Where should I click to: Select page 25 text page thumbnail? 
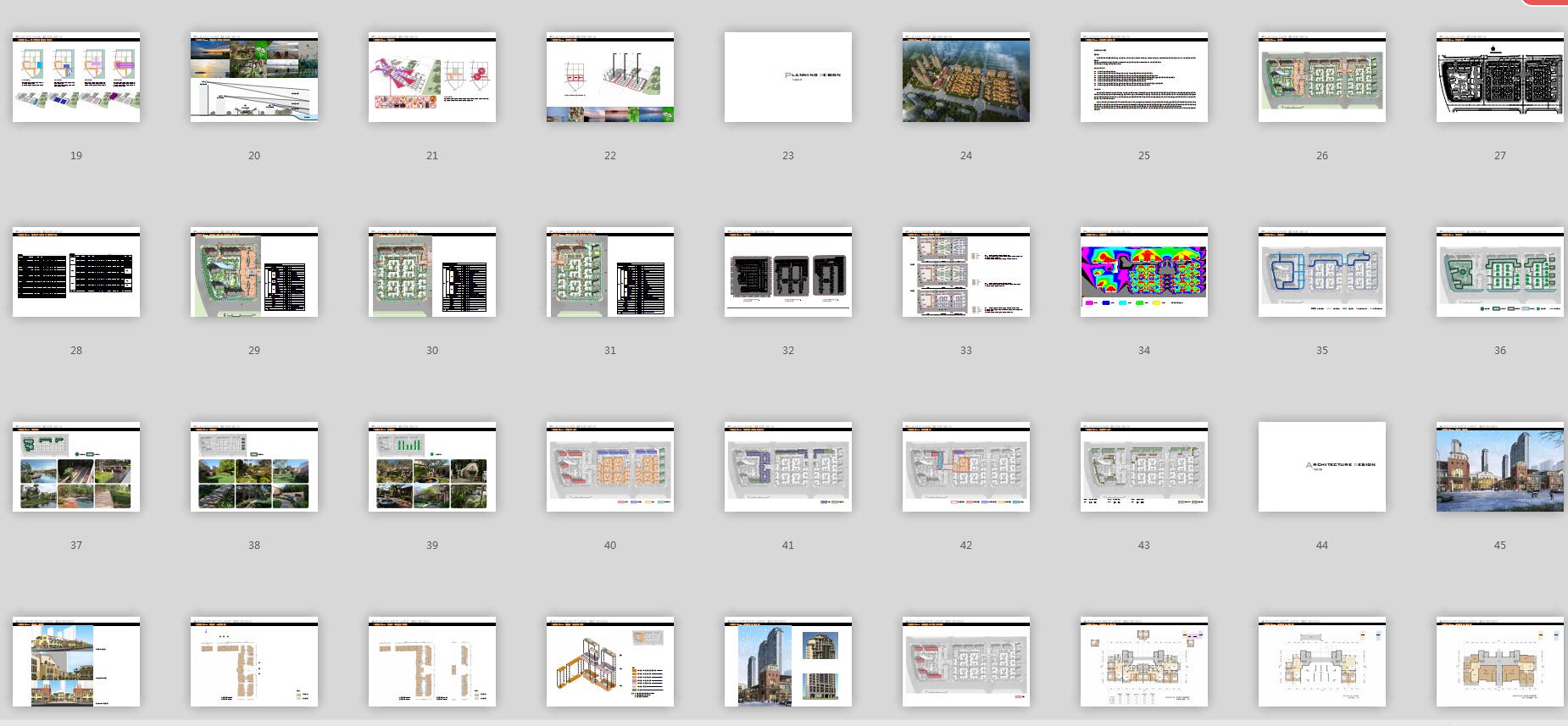click(1144, 77)
